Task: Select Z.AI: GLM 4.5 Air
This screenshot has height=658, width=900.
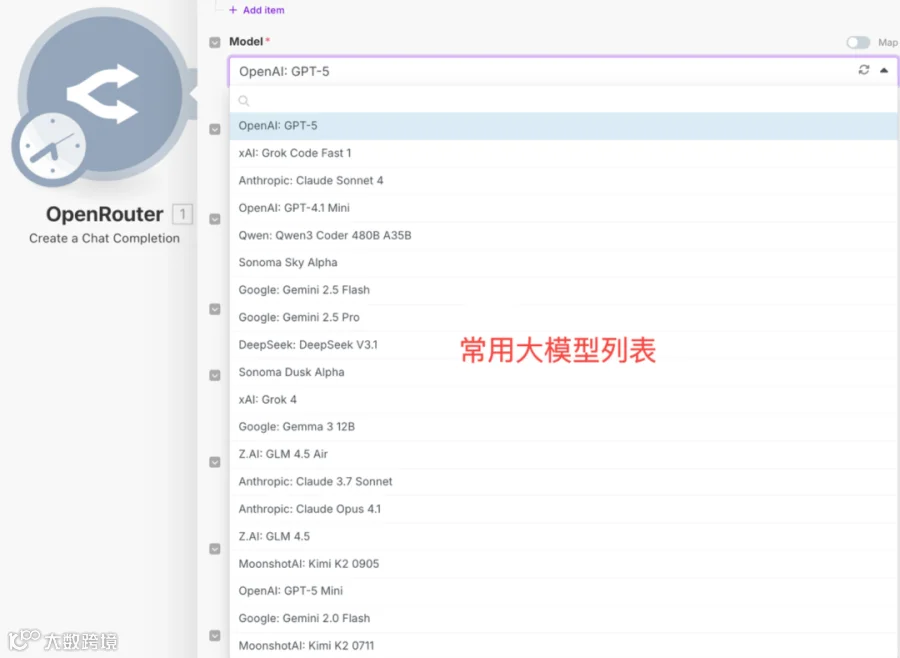Action: click(563, 454)
